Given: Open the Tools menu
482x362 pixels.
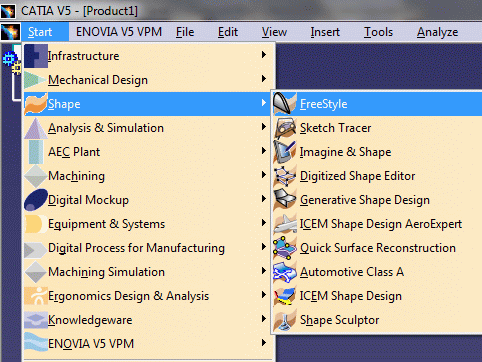Looking at the screenshot, I should pyautogui.click(x=378, y=32).
